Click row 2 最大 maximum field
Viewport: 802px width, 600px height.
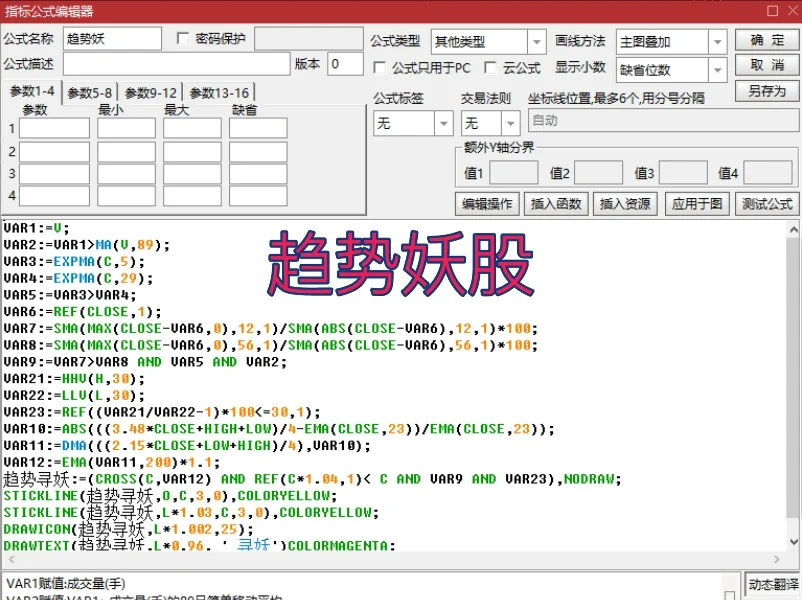click(192, 151)
